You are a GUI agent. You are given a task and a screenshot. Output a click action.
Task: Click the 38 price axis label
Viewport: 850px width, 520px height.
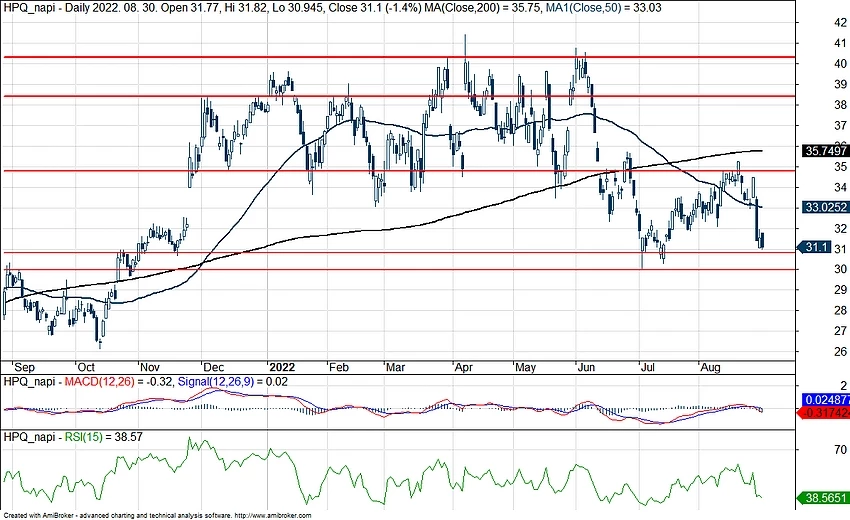click(x=840, y=105)
